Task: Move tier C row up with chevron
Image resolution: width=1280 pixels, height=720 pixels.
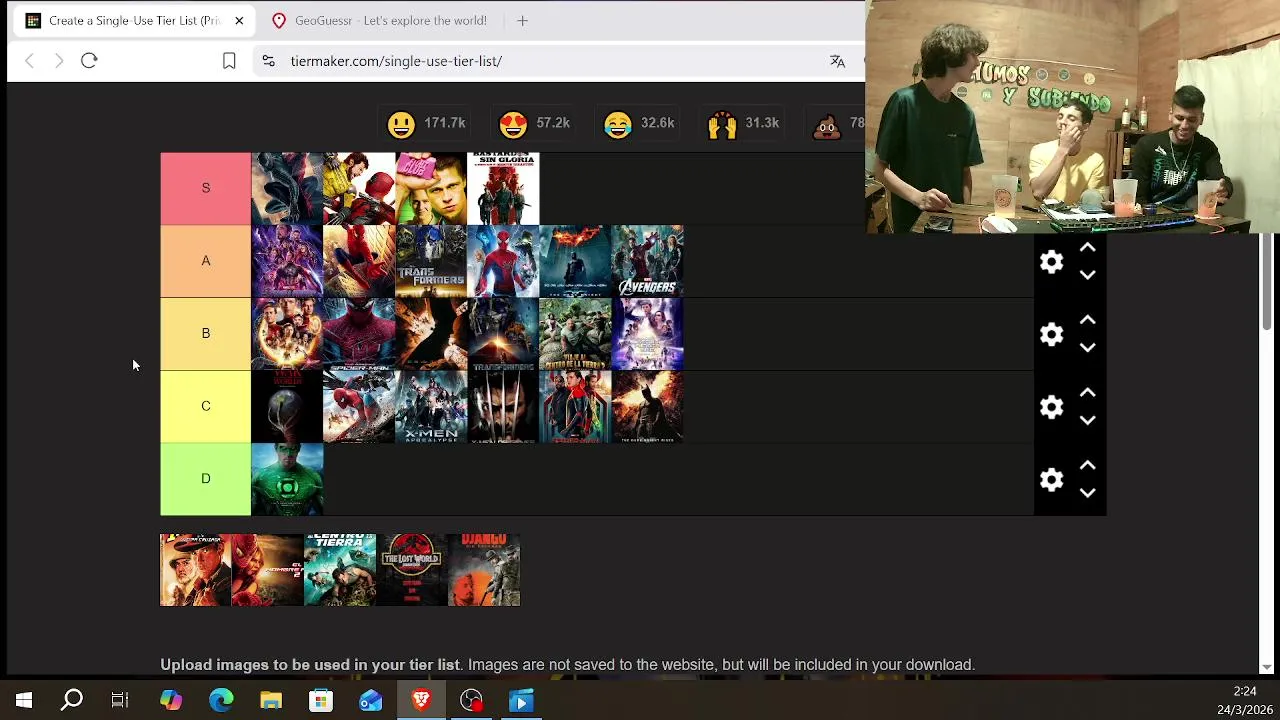Action: [1088, 394]
